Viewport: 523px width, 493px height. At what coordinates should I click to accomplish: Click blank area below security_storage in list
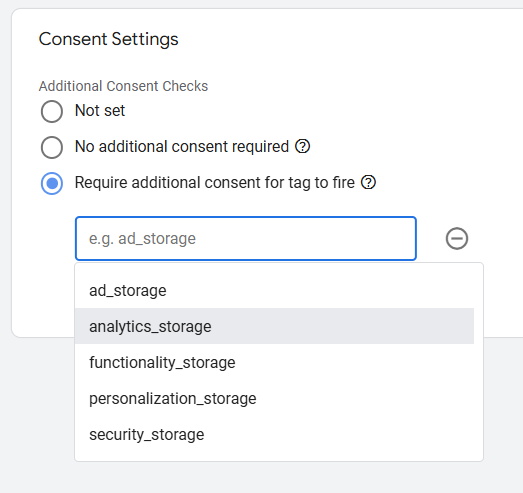click(x=279, y=456)
